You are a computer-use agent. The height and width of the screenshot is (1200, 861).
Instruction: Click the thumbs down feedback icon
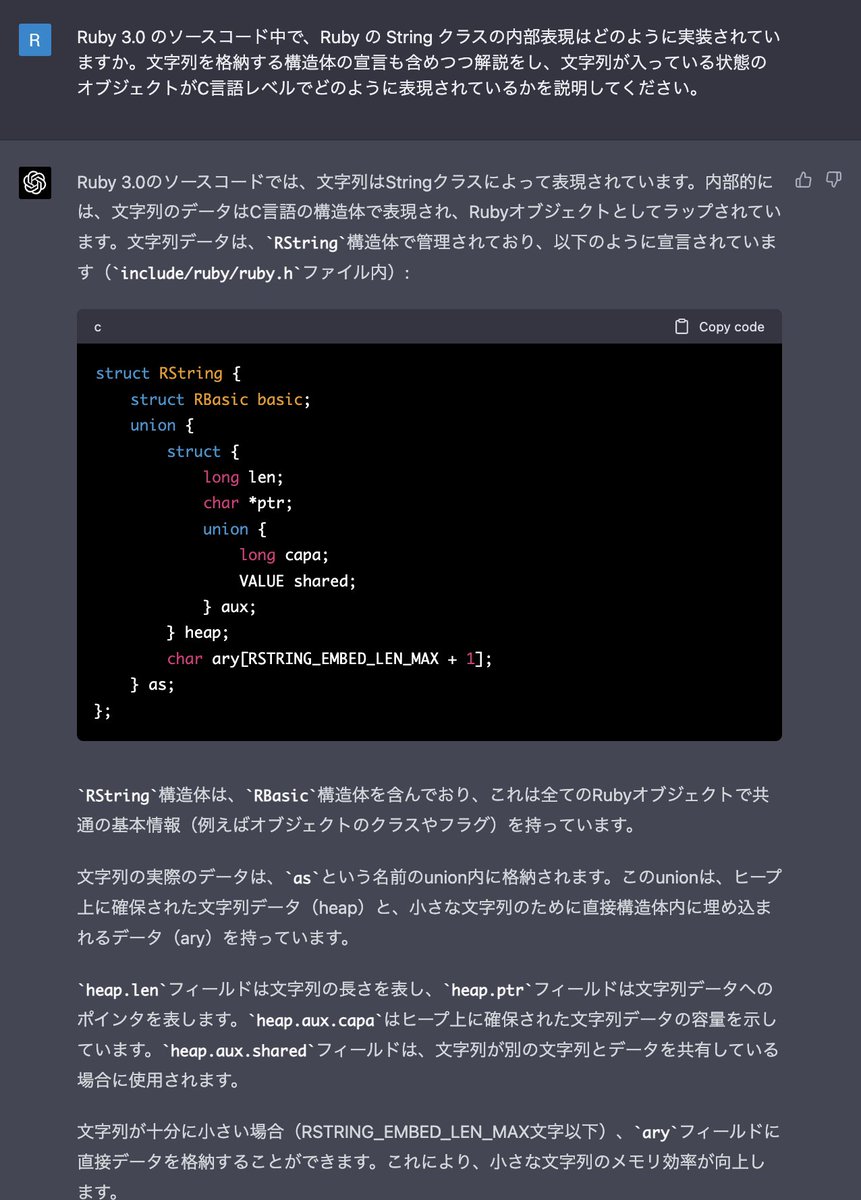833,180
